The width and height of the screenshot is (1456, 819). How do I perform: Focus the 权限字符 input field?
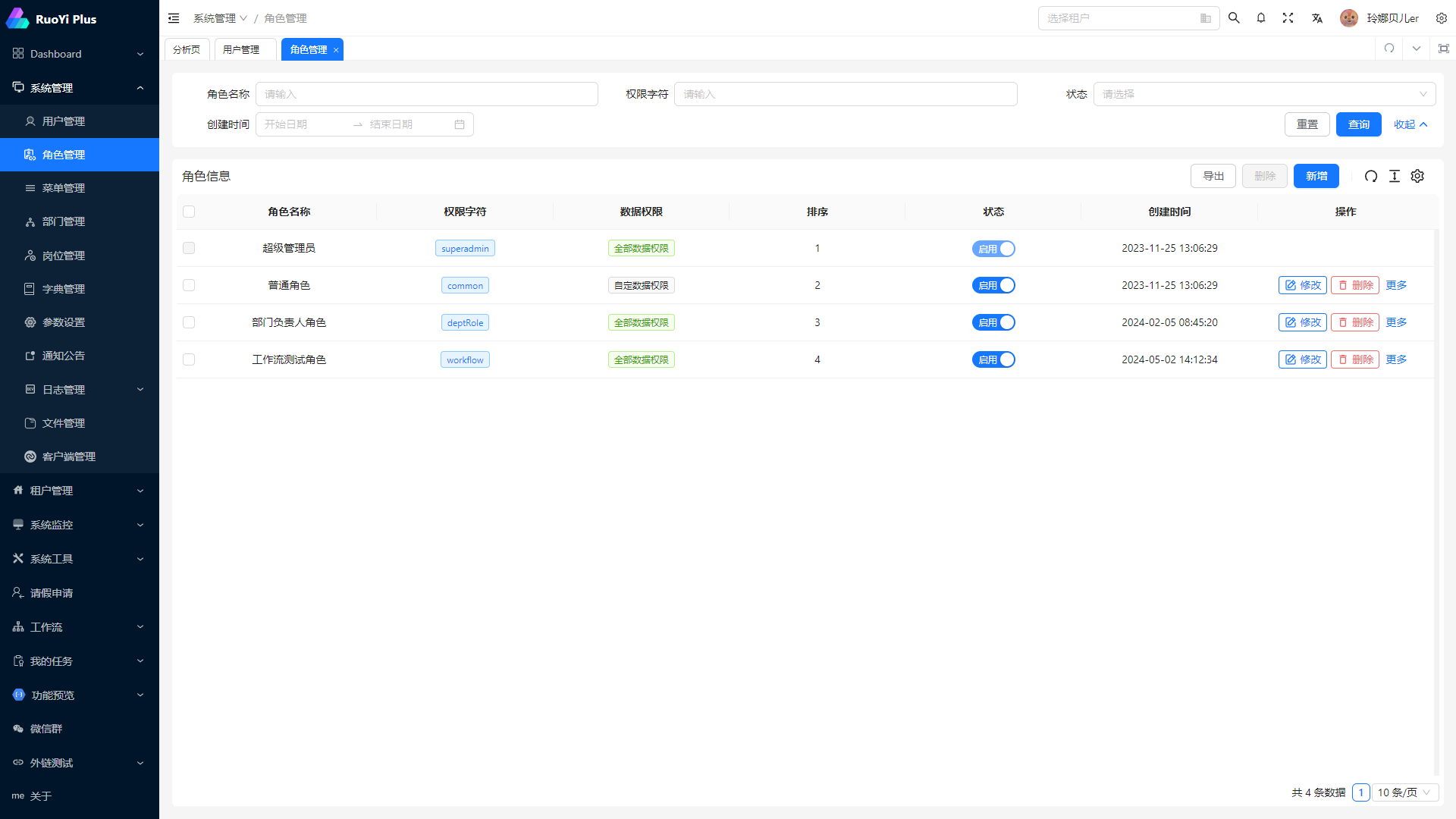click(x=846, y=94)
